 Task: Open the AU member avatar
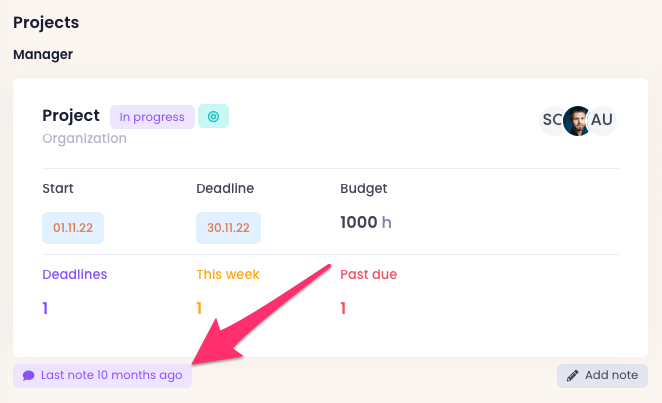602,120
